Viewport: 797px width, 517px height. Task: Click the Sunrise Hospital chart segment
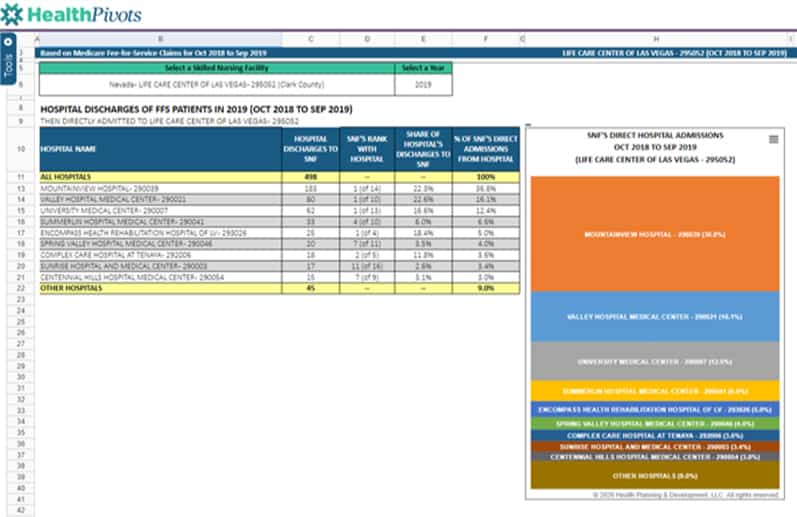[655, 447]
